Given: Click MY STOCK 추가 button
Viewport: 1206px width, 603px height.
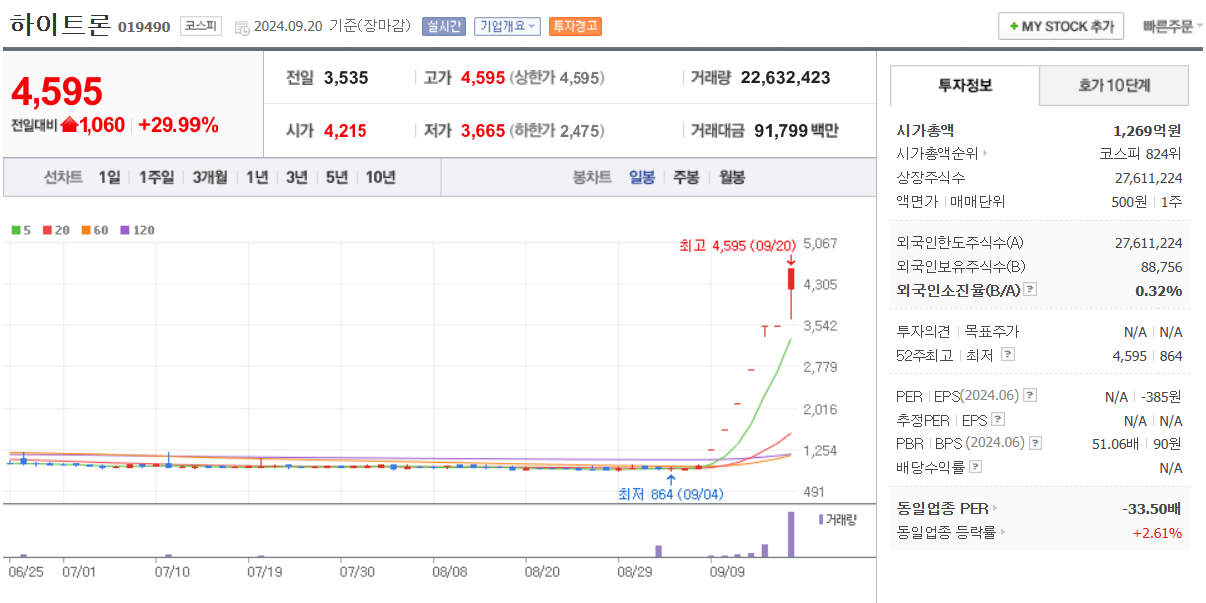Looking at the screenshot, I should (1061, 26).
